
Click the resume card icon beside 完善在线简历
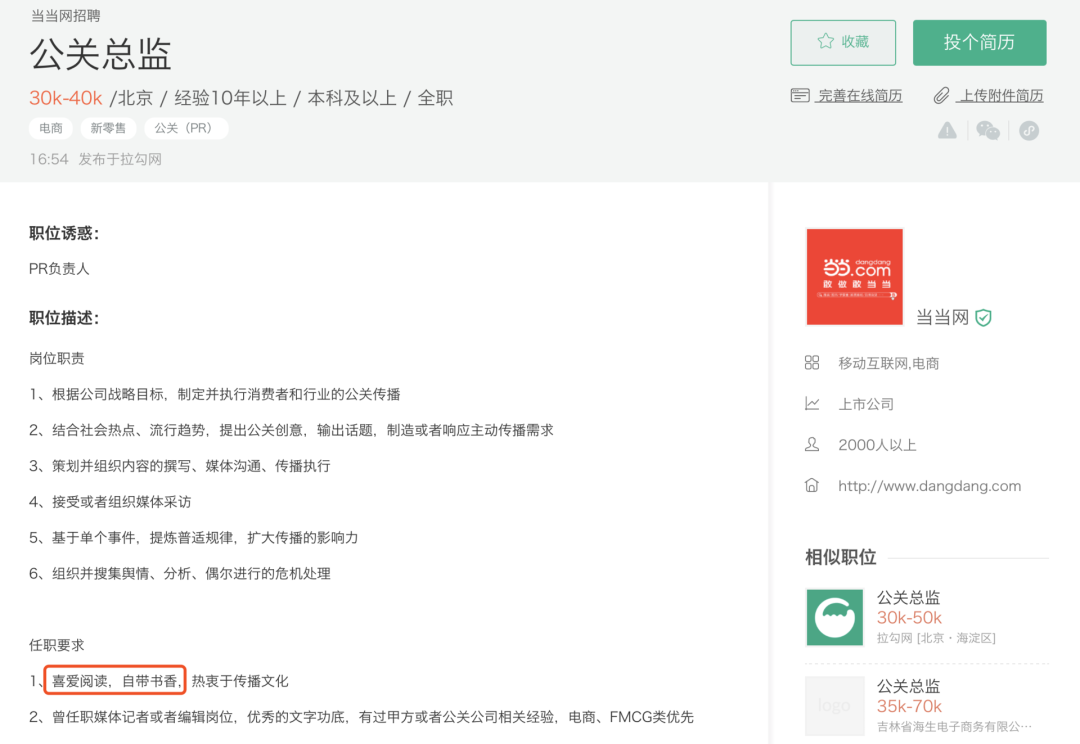click(800, 94)
